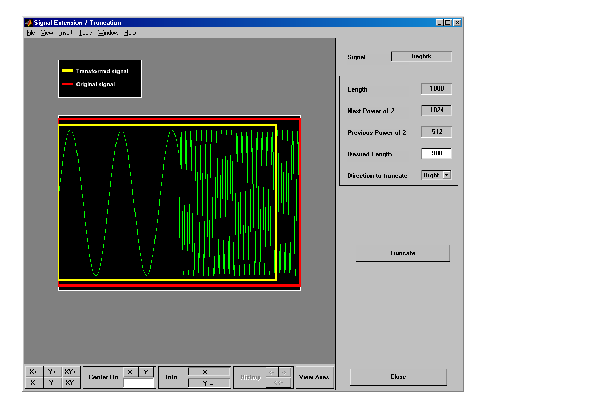Toggle Center On Y button
Viewport: 600px width, 413px height.
coord(146,372)
